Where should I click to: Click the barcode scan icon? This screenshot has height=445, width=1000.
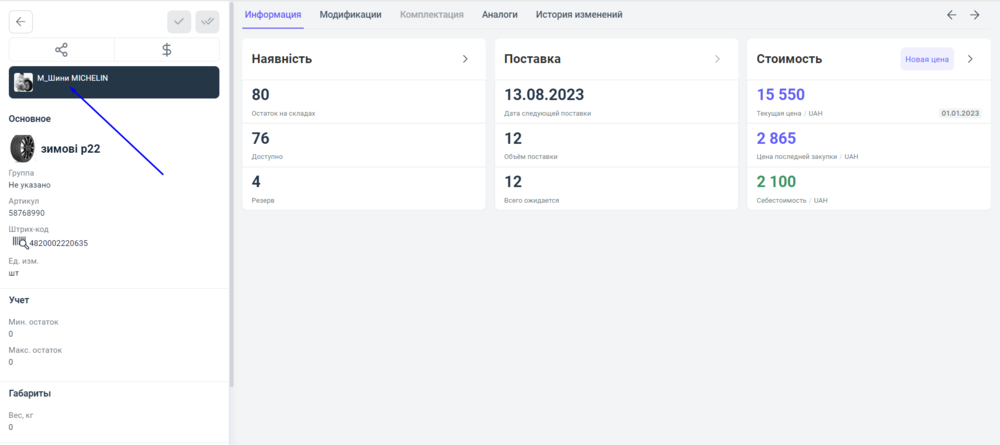tap(19, 242)
